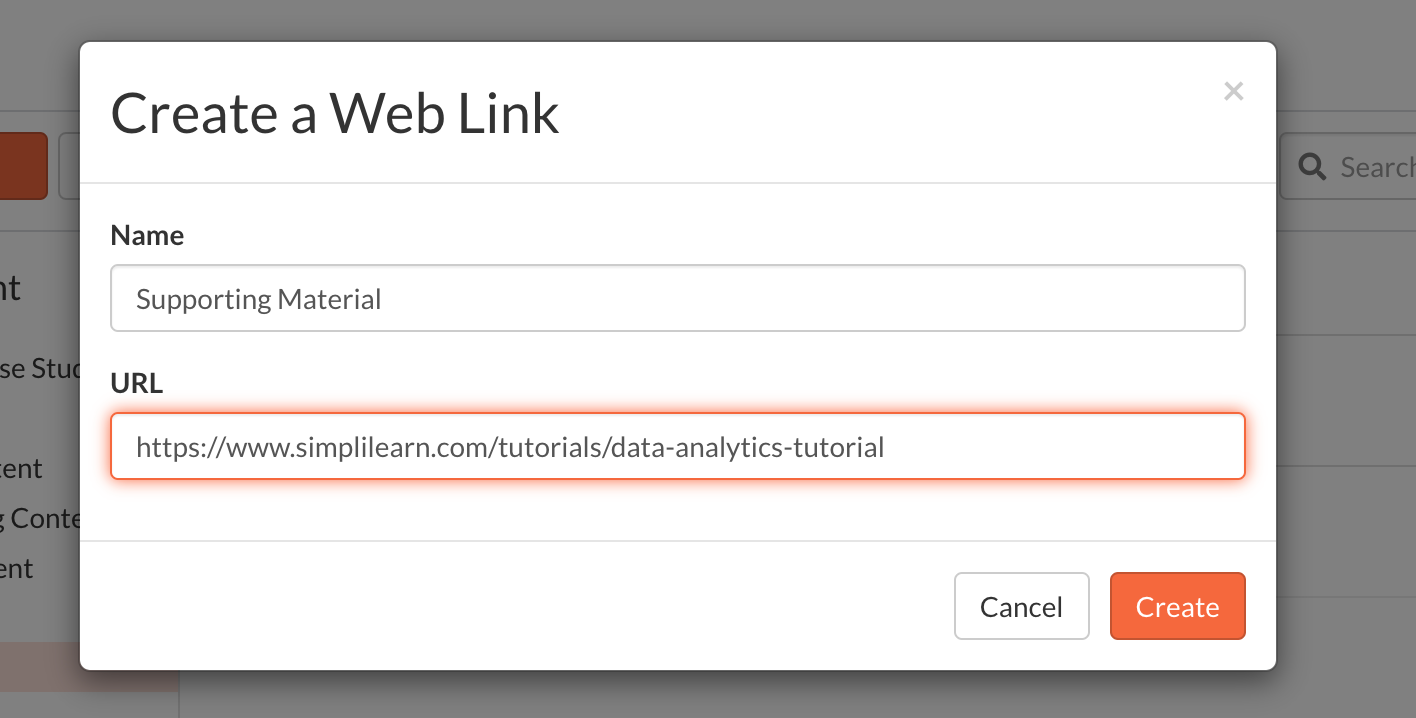1416x718 pixels.
Task: Click the large sidebar heading ending "nt"
Action: [x=11, y=288]
